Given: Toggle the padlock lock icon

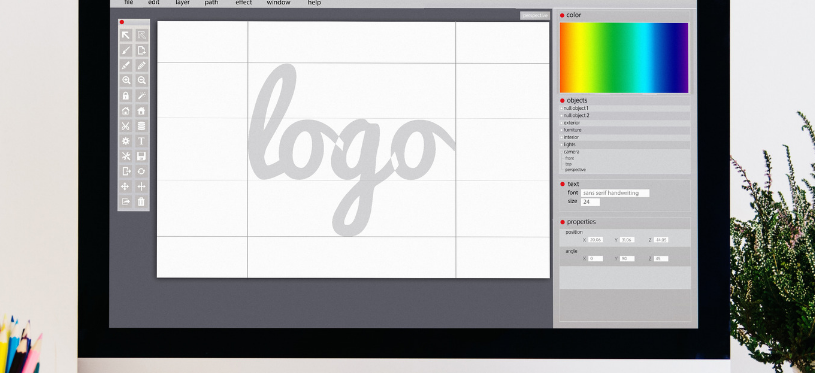Looking at the screenshot, I should [x=126, y=96].
